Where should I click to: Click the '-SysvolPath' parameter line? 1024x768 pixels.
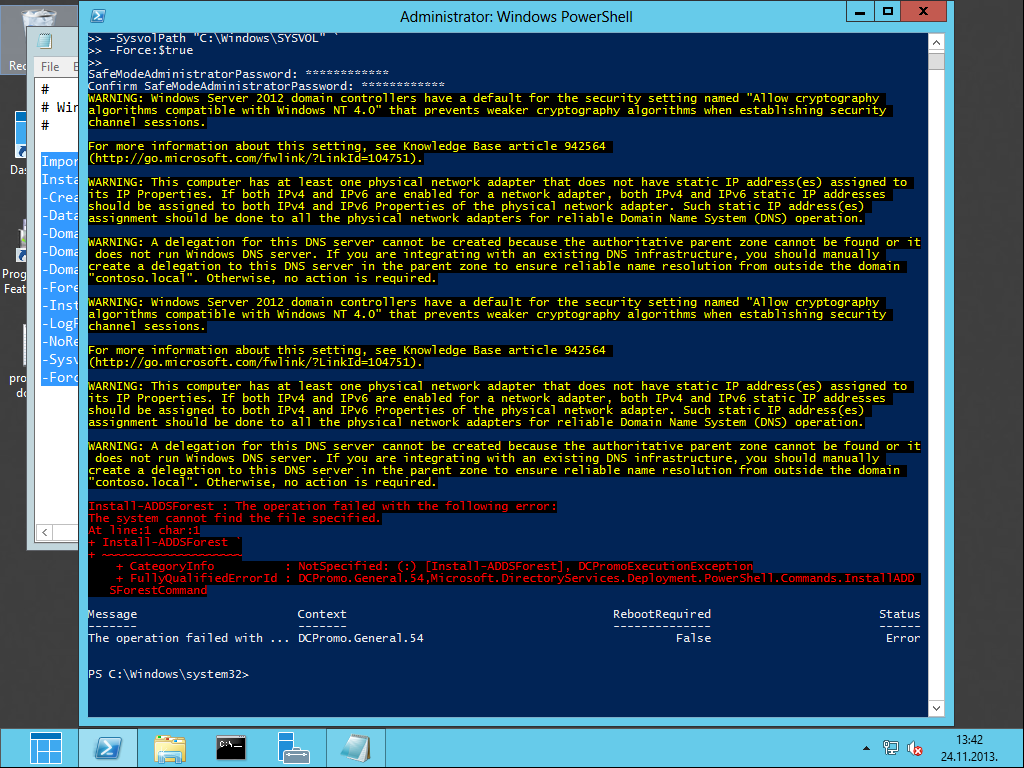(214, 39)
